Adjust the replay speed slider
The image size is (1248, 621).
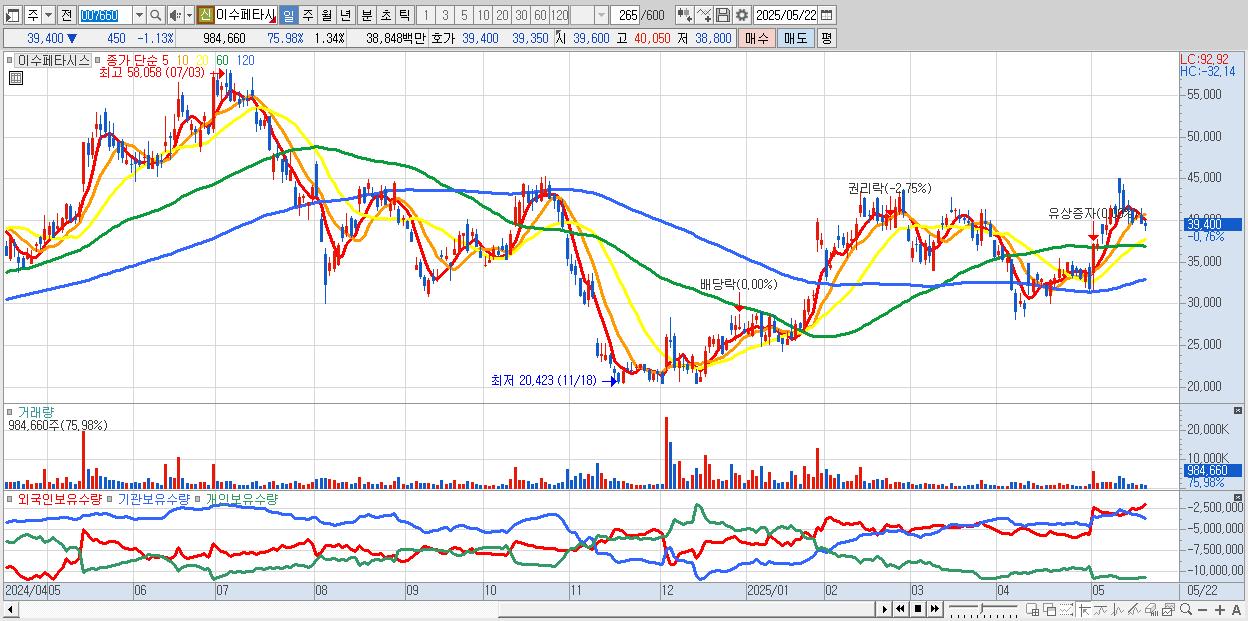pyautogui.click(x=981, y=608)
